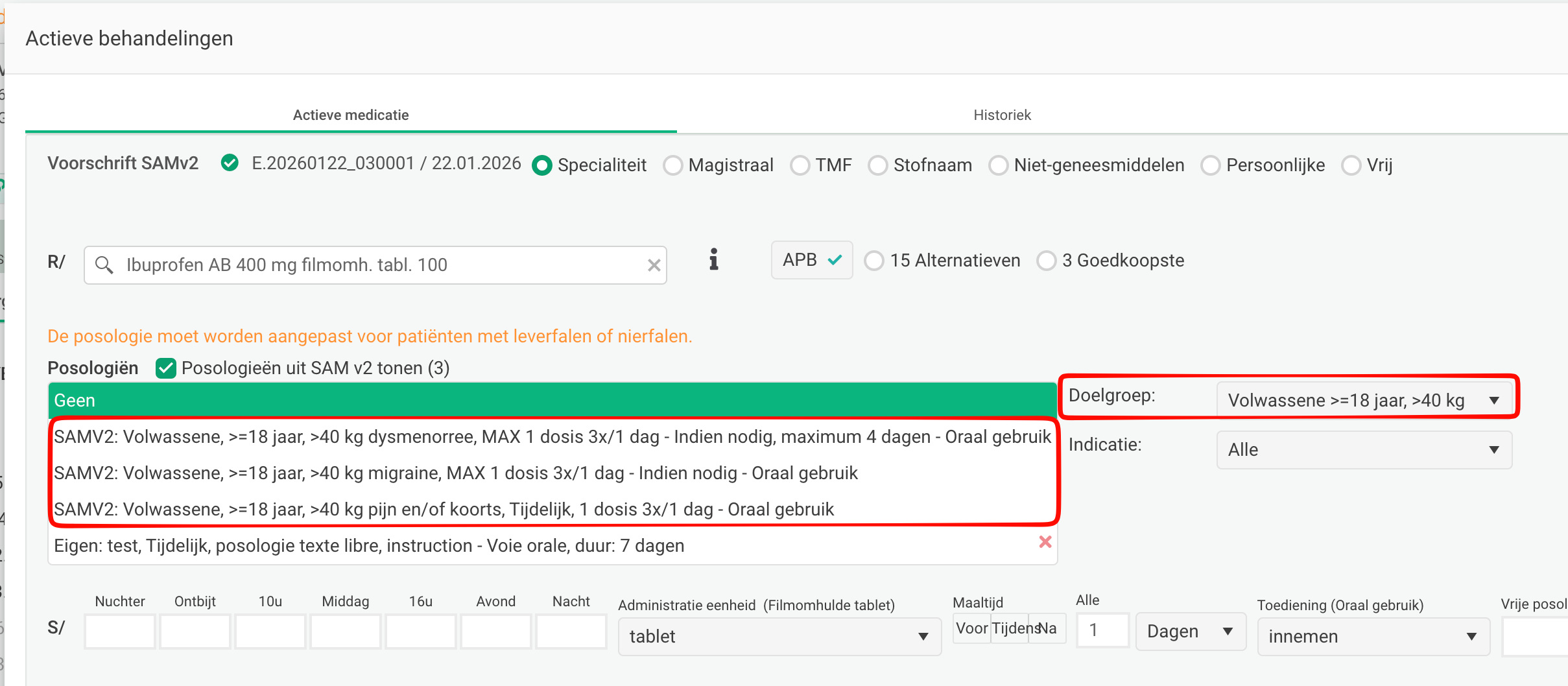The image size is (1568, 686).
Task: Switch to the Historiek tab
Action: pos(1002,115)
